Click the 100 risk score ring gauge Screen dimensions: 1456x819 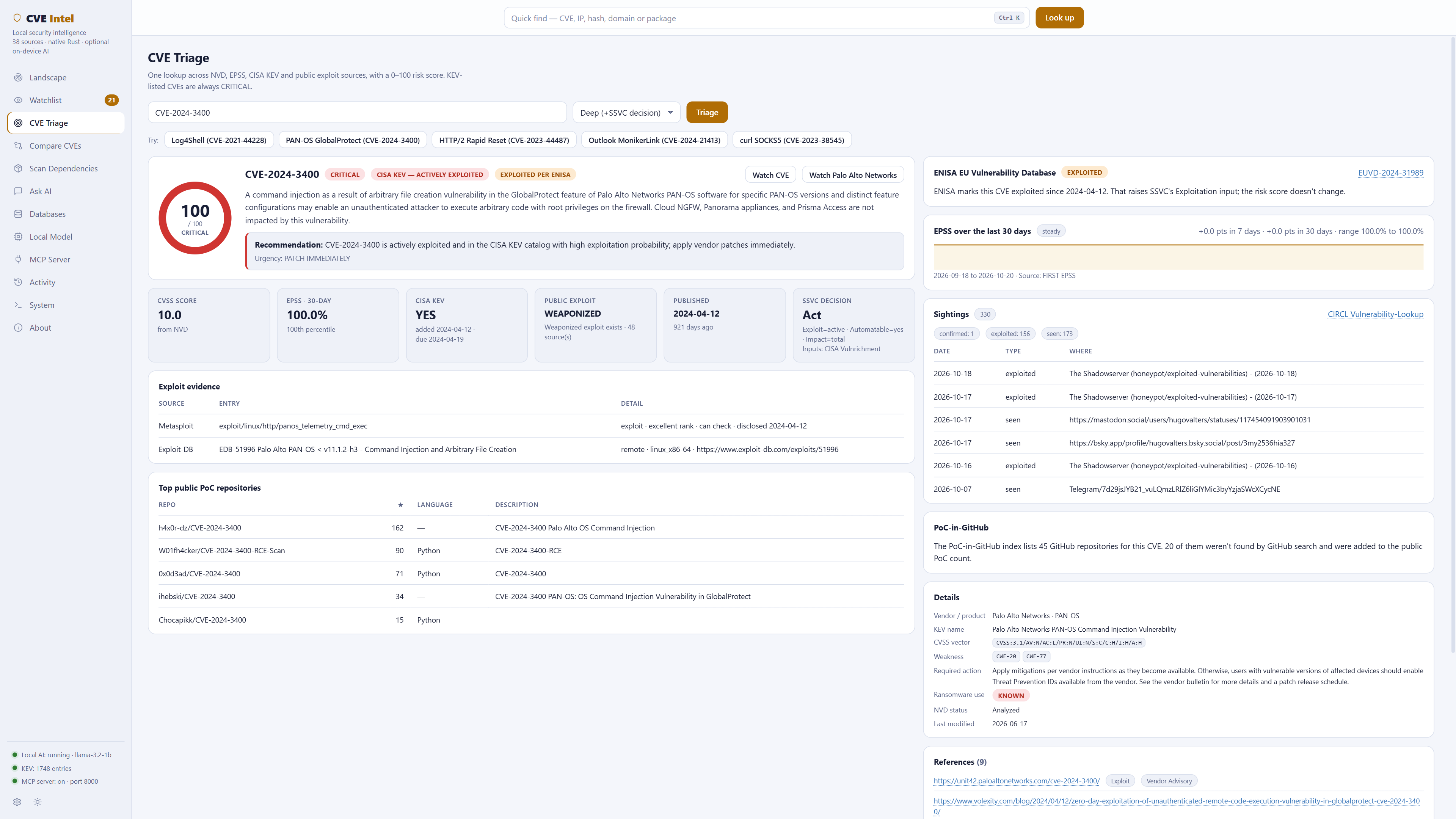[x=195, y=218]
